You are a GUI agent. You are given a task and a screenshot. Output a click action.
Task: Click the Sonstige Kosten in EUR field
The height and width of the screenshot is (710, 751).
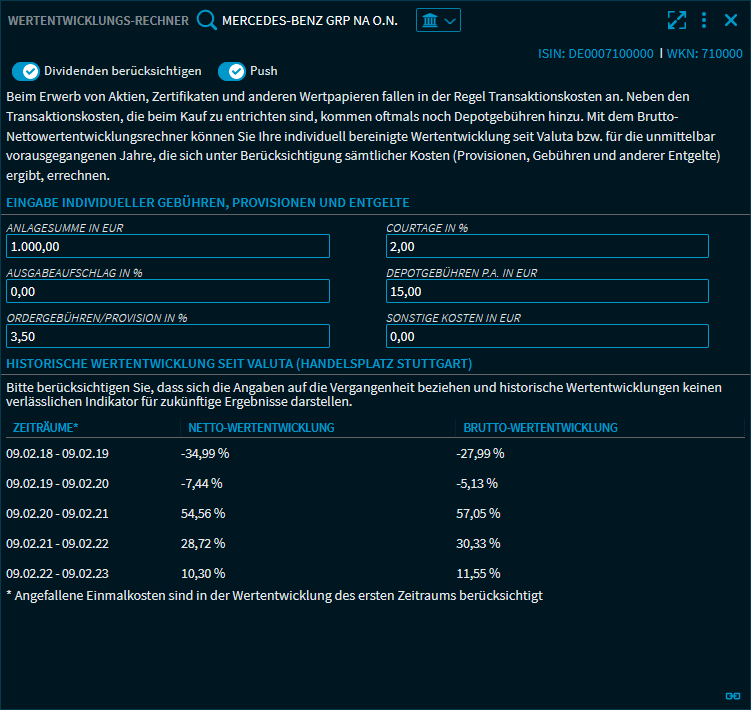click(x=547, y=336)
